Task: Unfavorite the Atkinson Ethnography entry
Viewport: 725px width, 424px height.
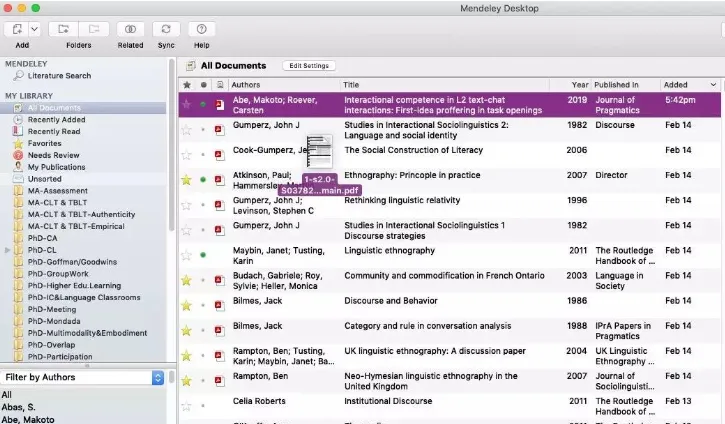Action: coord(186,180)
